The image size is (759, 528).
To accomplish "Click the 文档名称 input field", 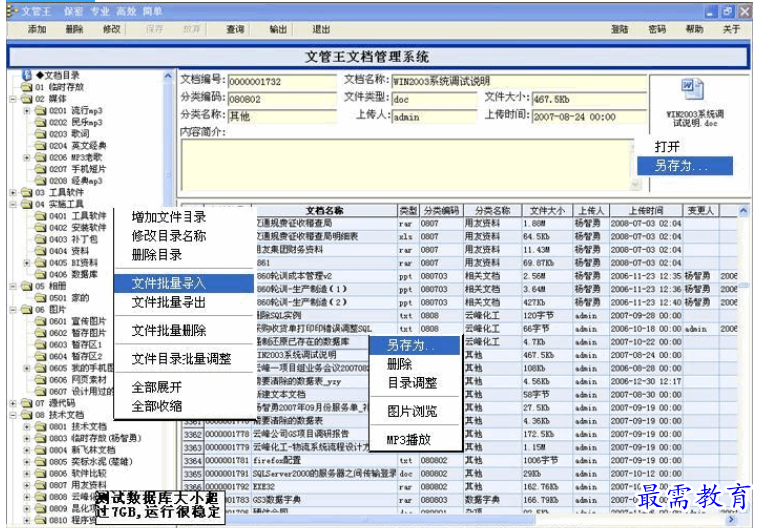I will pyautogui.click(x=519, y=81).
